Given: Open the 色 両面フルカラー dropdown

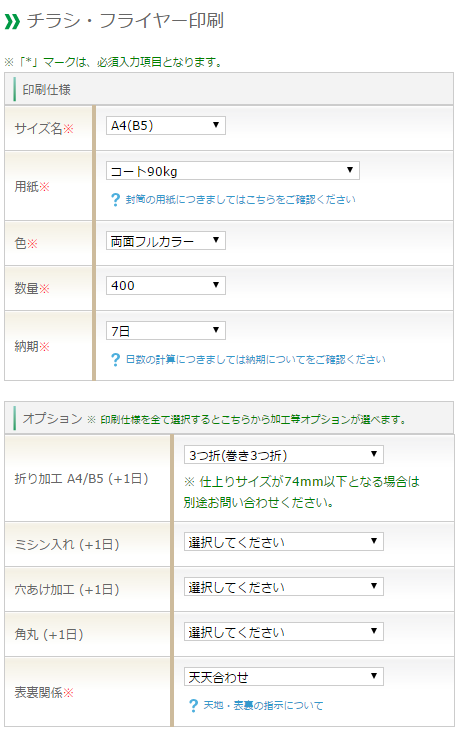Looking at the screenshot, I should tap(166, 241).
